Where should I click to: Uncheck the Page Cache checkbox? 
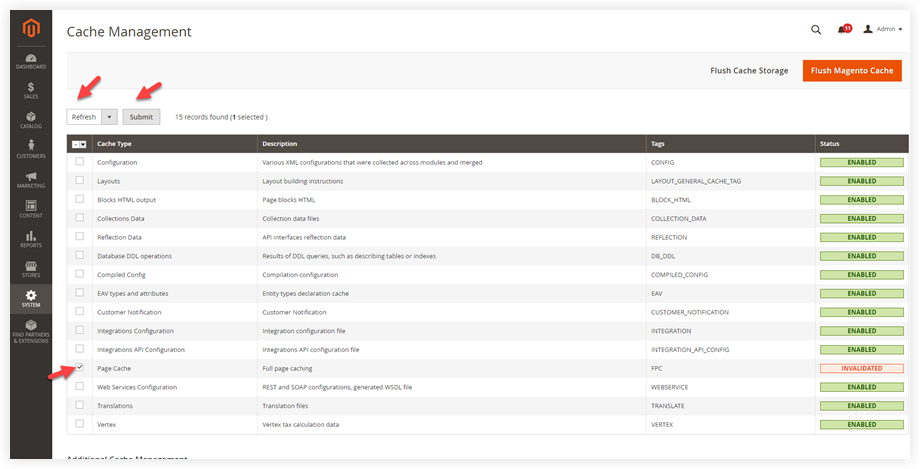[x=80, y=367]
